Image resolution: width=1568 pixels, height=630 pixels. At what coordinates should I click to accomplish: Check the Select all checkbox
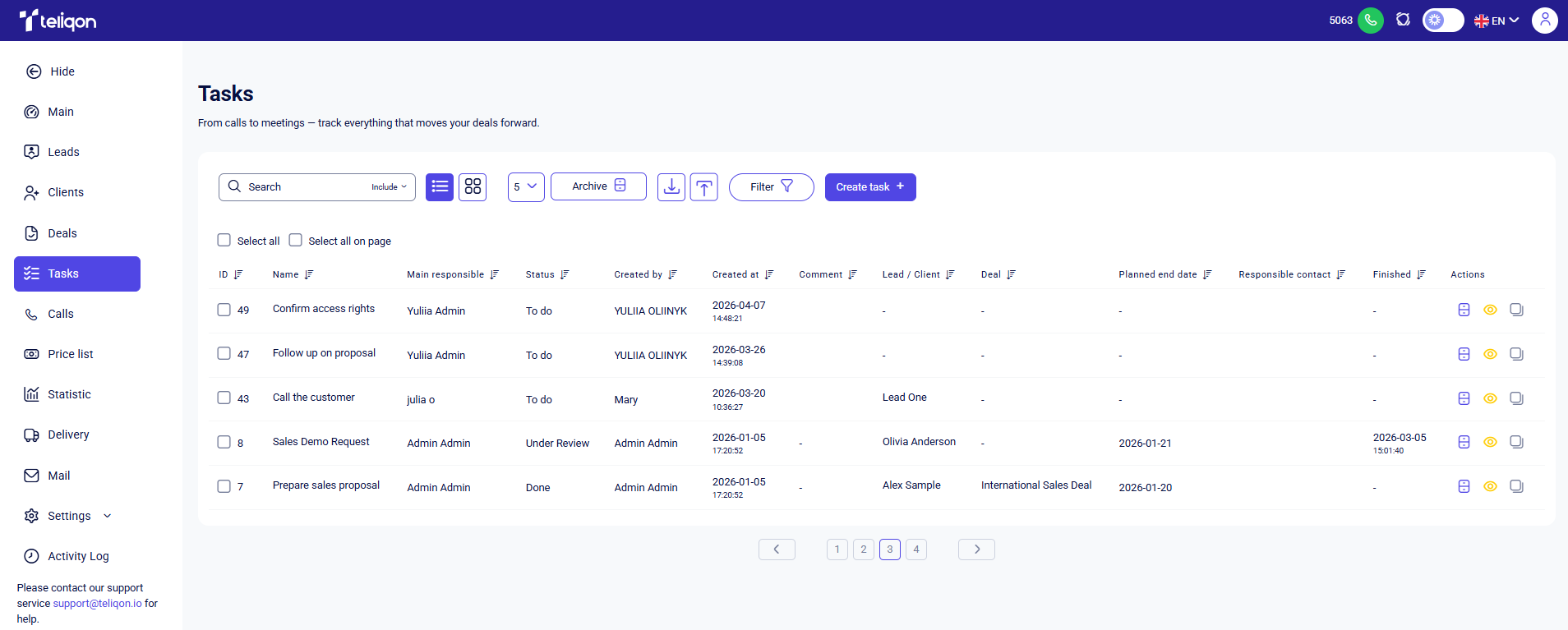click(224, 240)
